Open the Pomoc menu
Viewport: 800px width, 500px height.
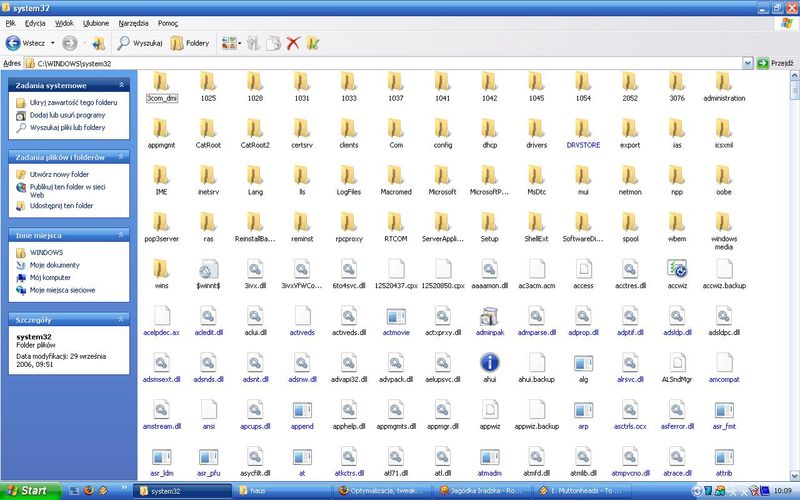click(168, 23)
